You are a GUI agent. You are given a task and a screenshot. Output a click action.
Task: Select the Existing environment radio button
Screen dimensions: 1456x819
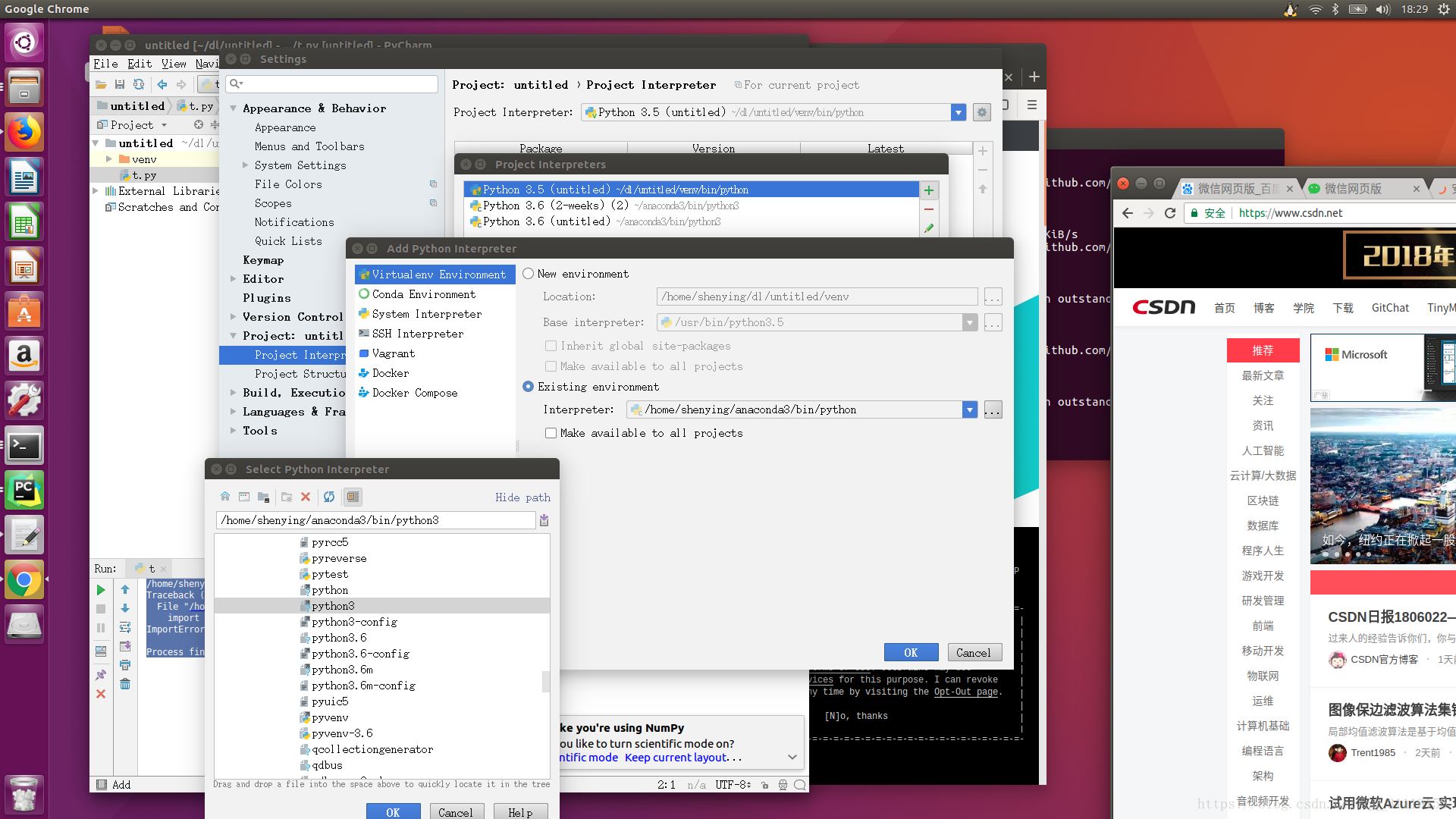click(529, 387)
